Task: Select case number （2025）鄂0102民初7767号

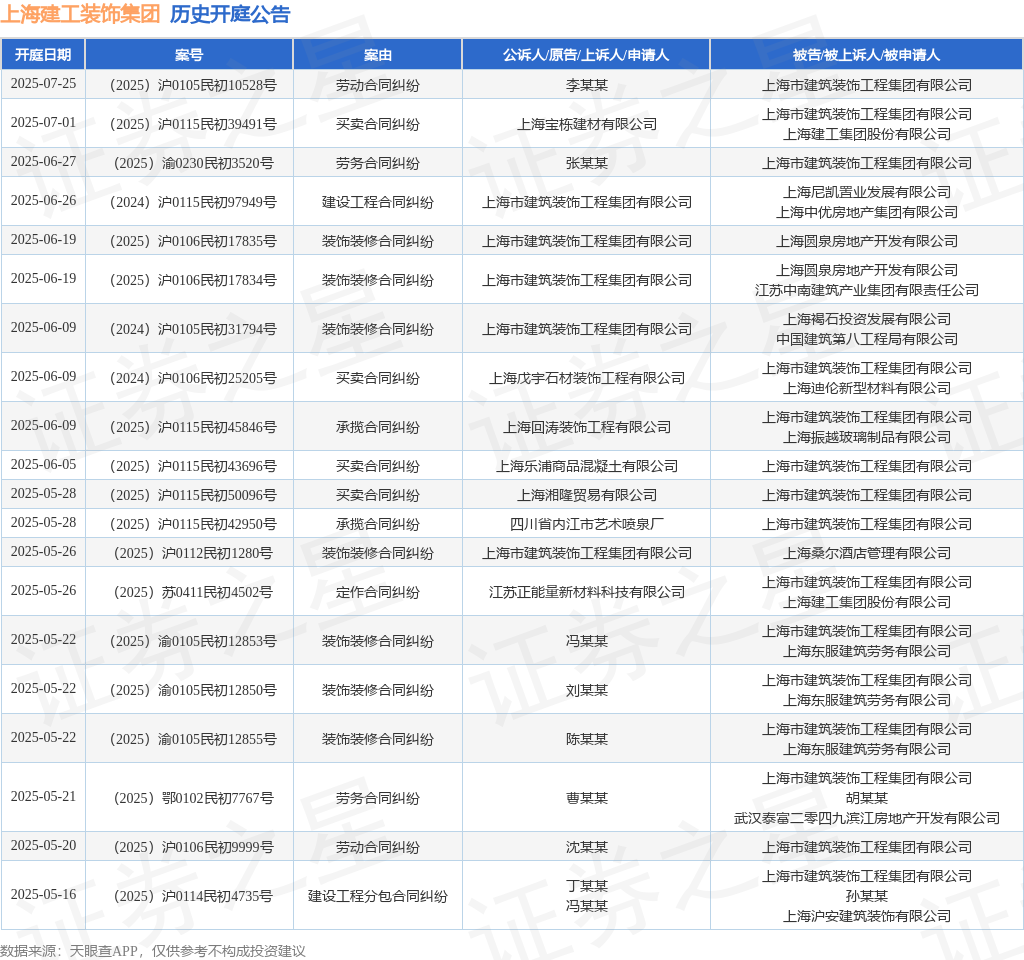Action: pyautogui.click(x=193, y=798)
